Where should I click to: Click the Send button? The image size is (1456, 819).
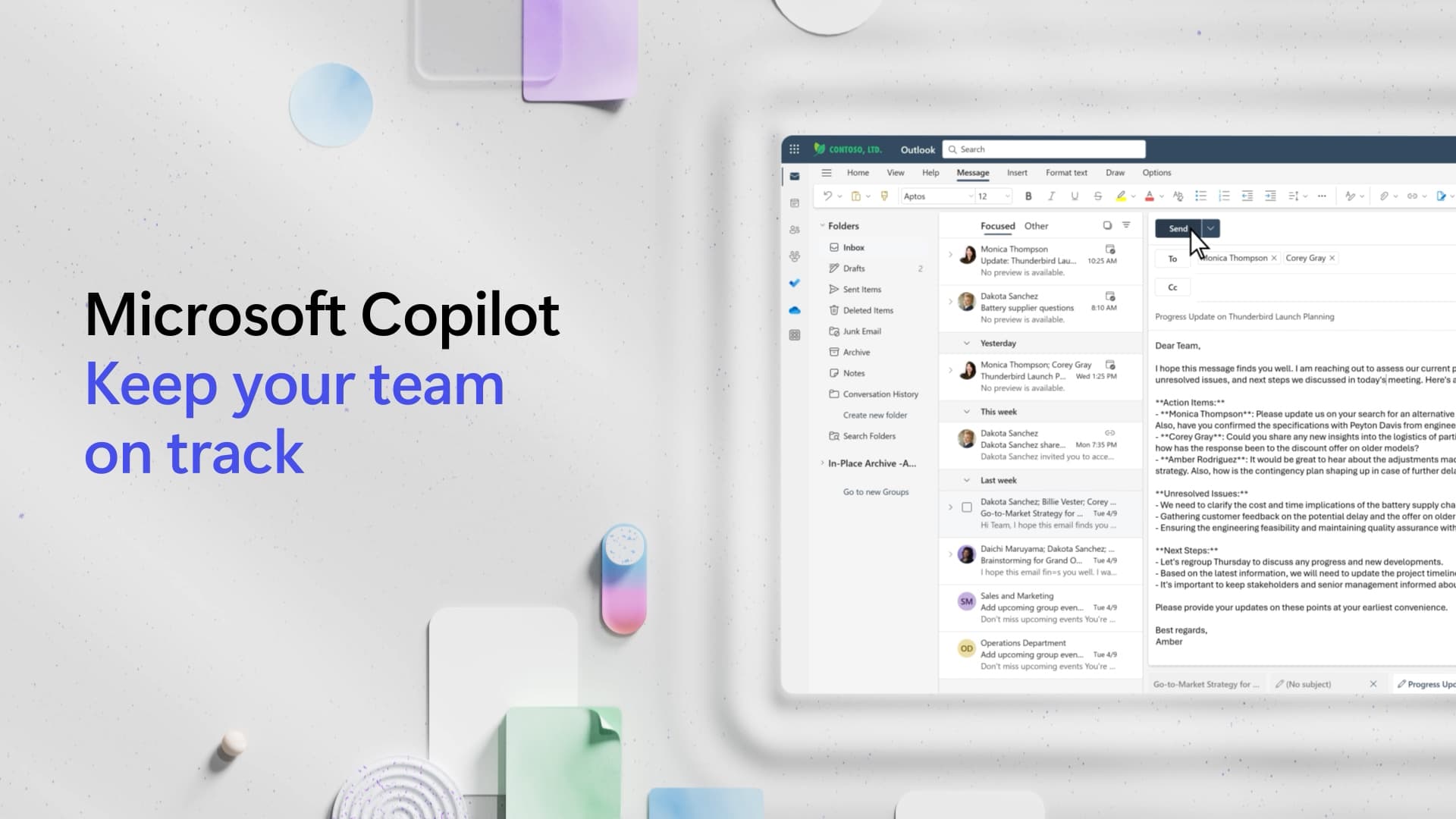(1178, 228)
